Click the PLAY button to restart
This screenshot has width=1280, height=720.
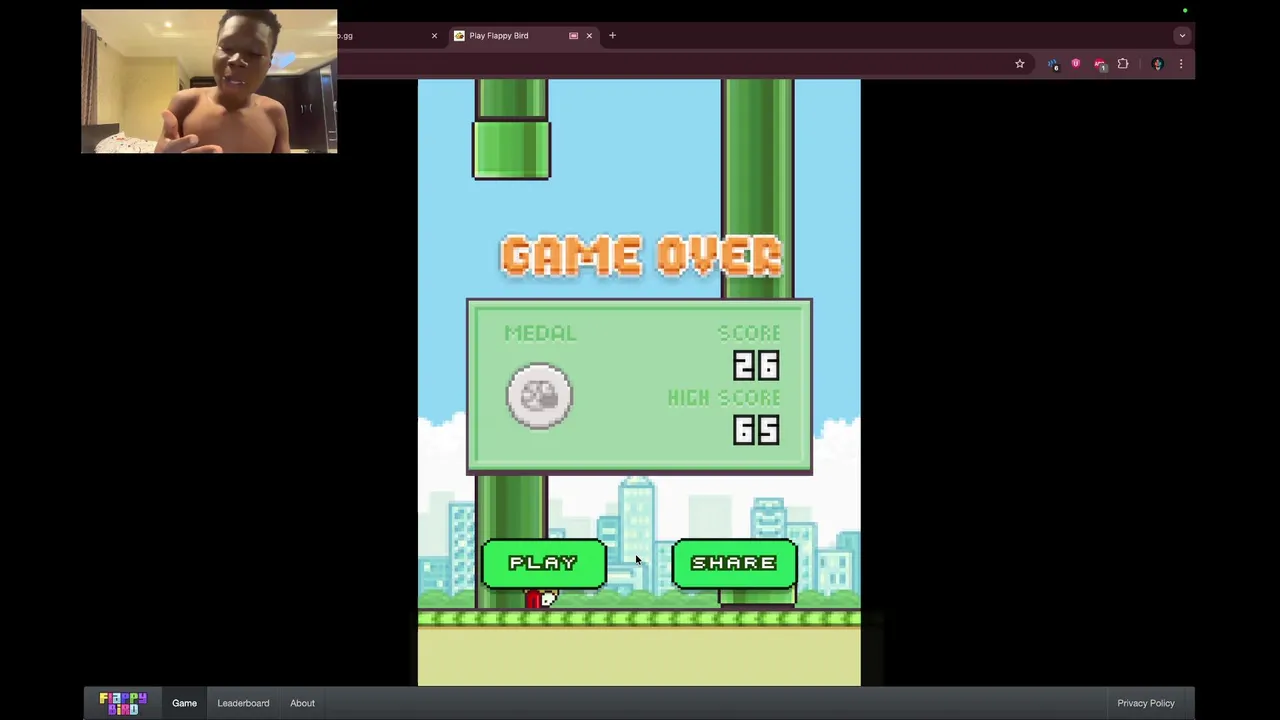coord(543,563)
